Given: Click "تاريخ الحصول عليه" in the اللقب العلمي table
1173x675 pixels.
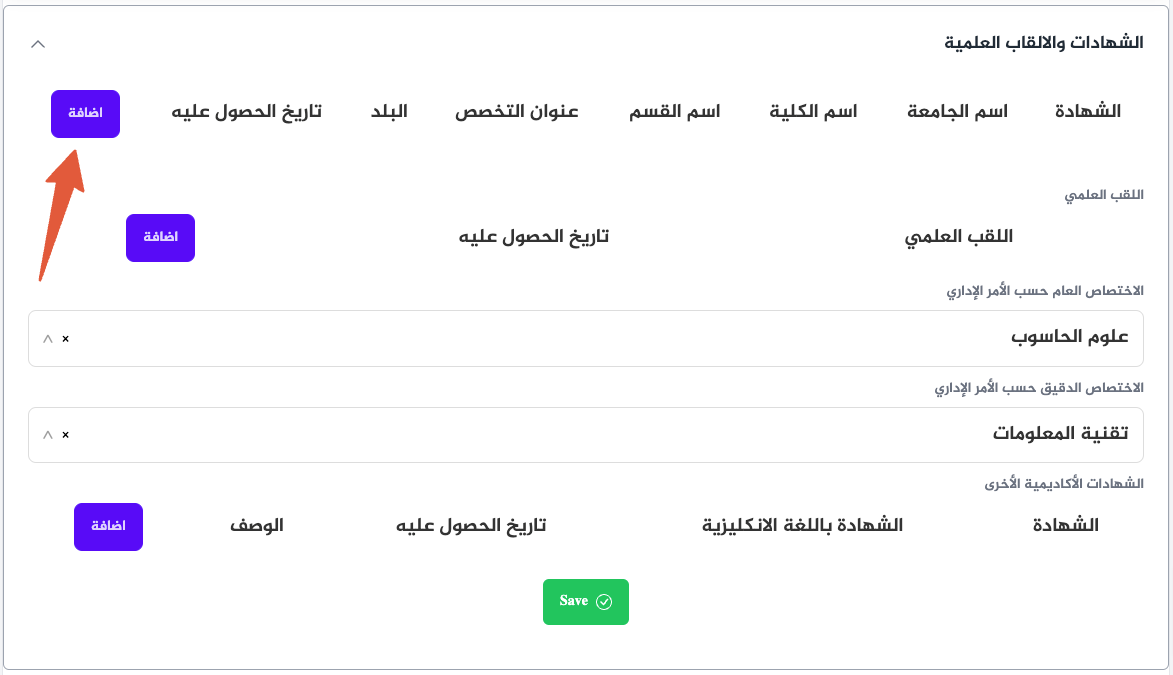Looking at the screenshot, I should point(533,237).
